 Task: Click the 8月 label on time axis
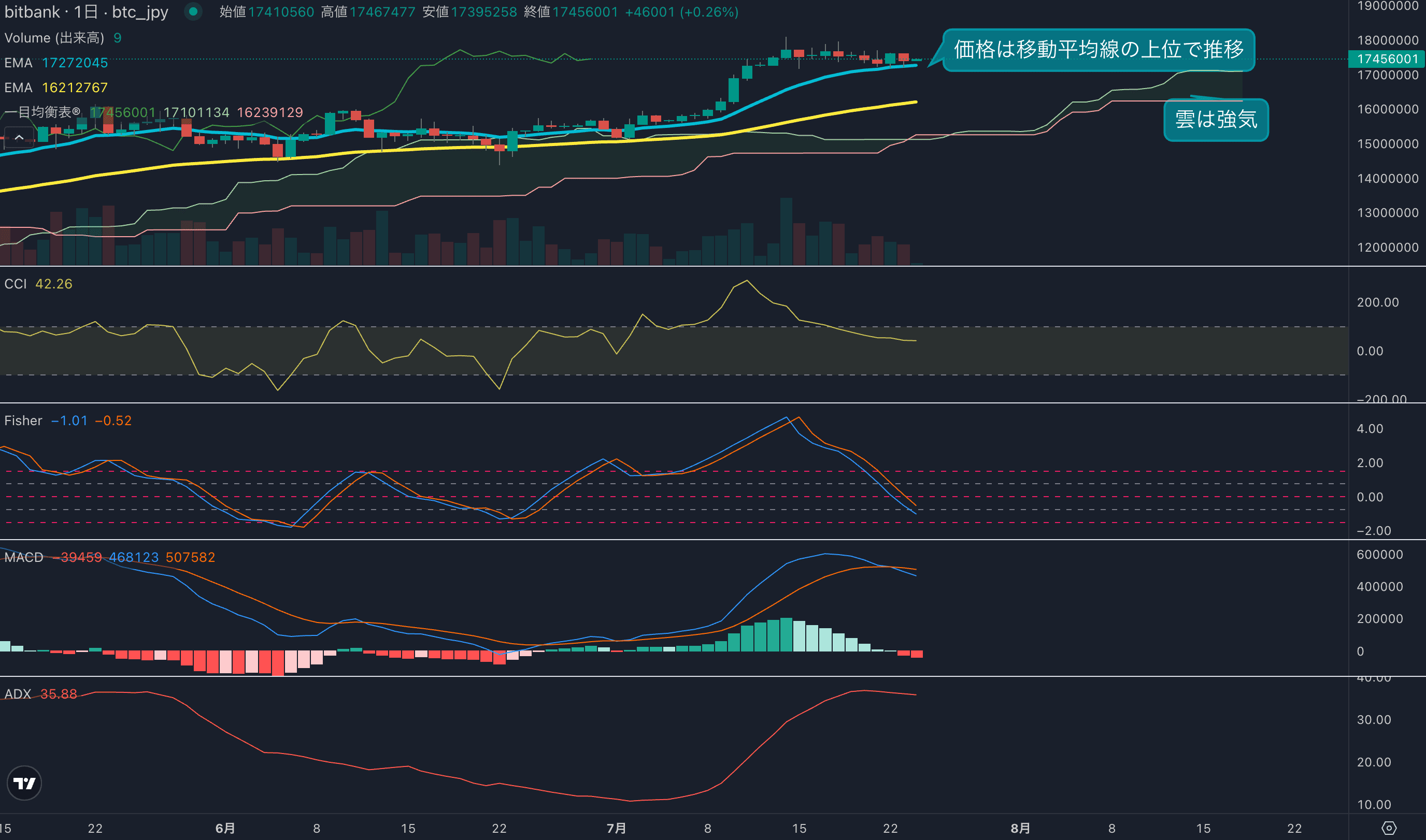(1020, 828)
